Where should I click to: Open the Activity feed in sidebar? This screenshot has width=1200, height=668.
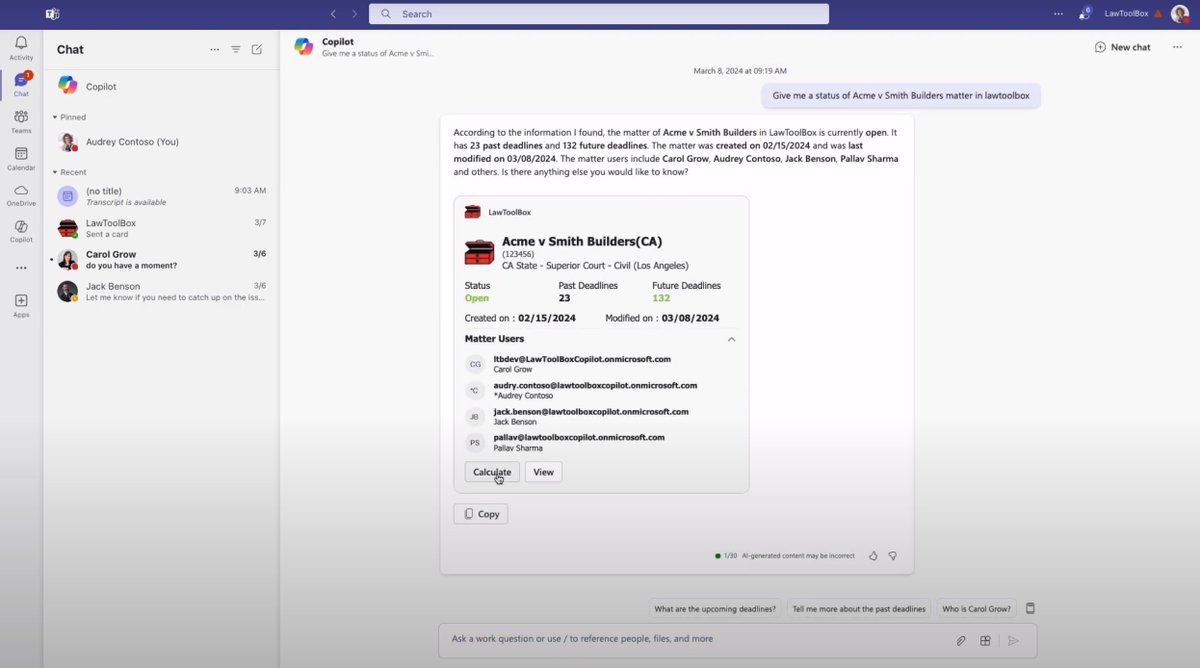tap(21, 48)
